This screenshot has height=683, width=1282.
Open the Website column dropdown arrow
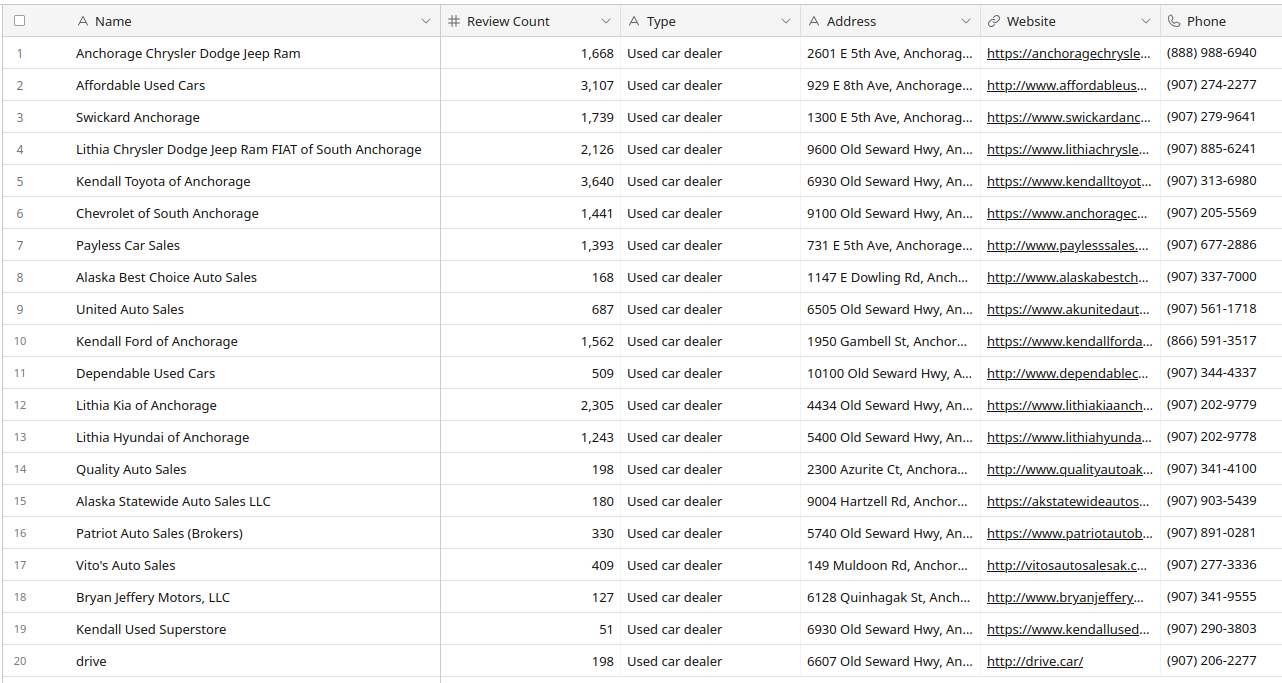1146,21
